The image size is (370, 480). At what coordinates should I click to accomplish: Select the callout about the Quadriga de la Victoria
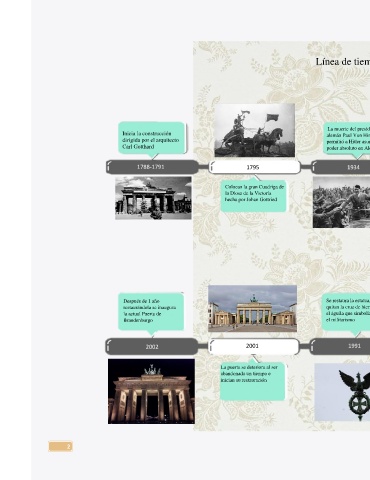point(253,196)
